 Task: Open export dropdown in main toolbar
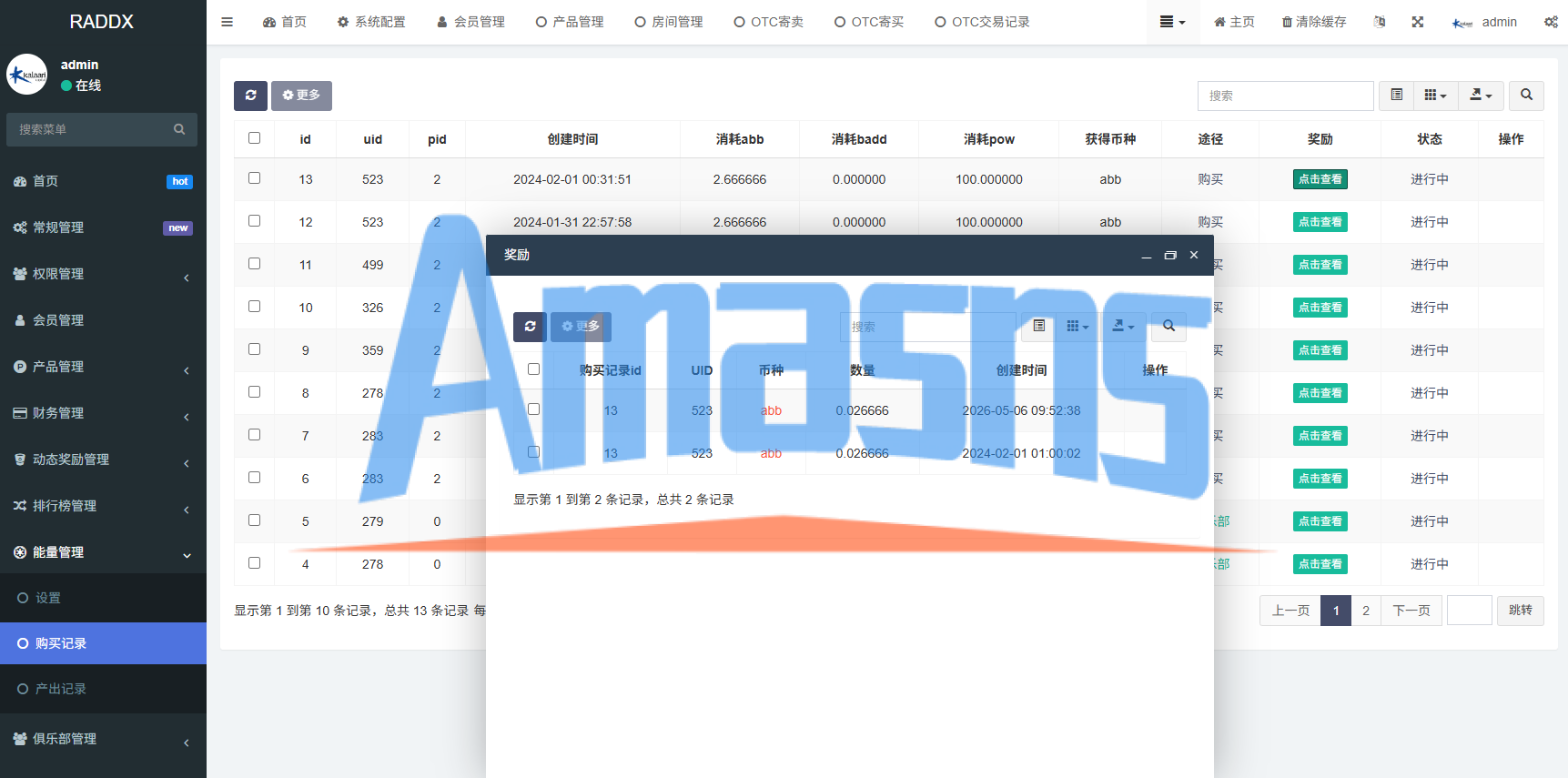(x=1481, y=96)
